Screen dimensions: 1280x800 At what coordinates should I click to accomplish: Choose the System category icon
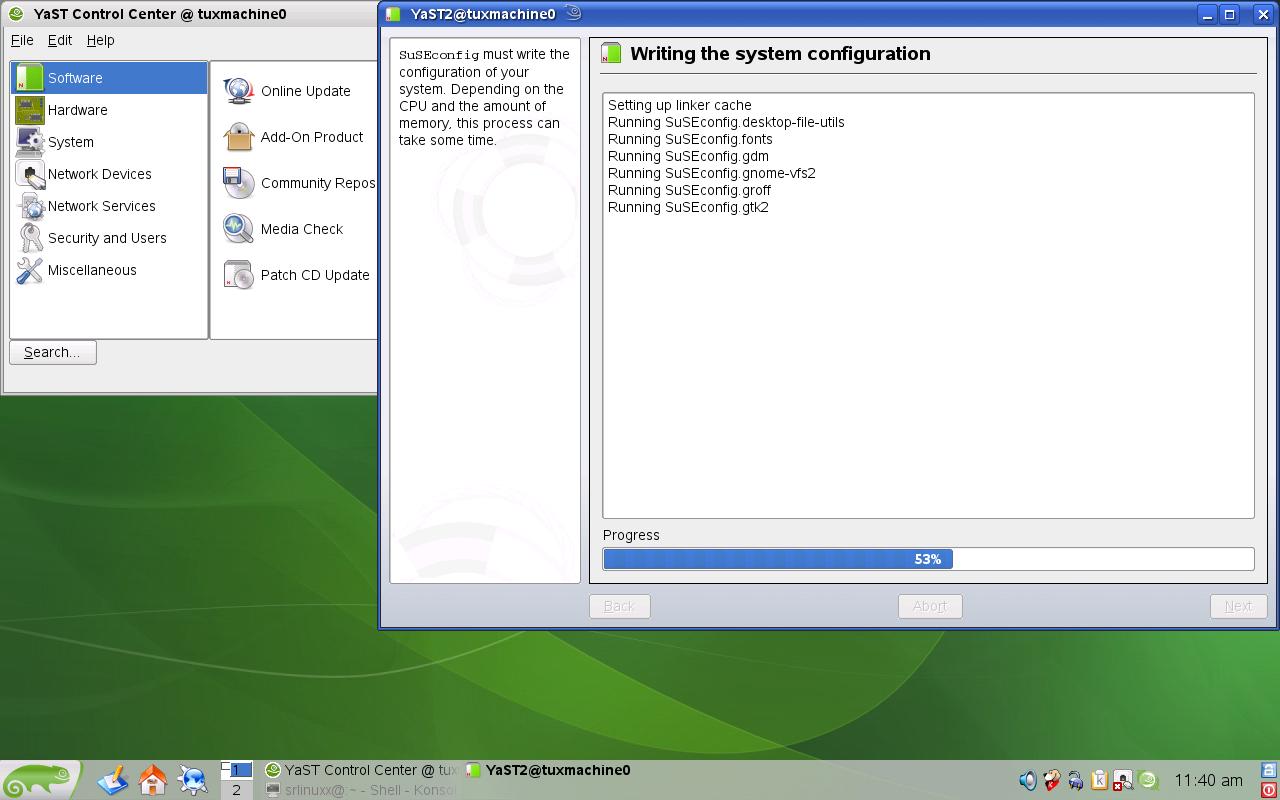(30, 142)
